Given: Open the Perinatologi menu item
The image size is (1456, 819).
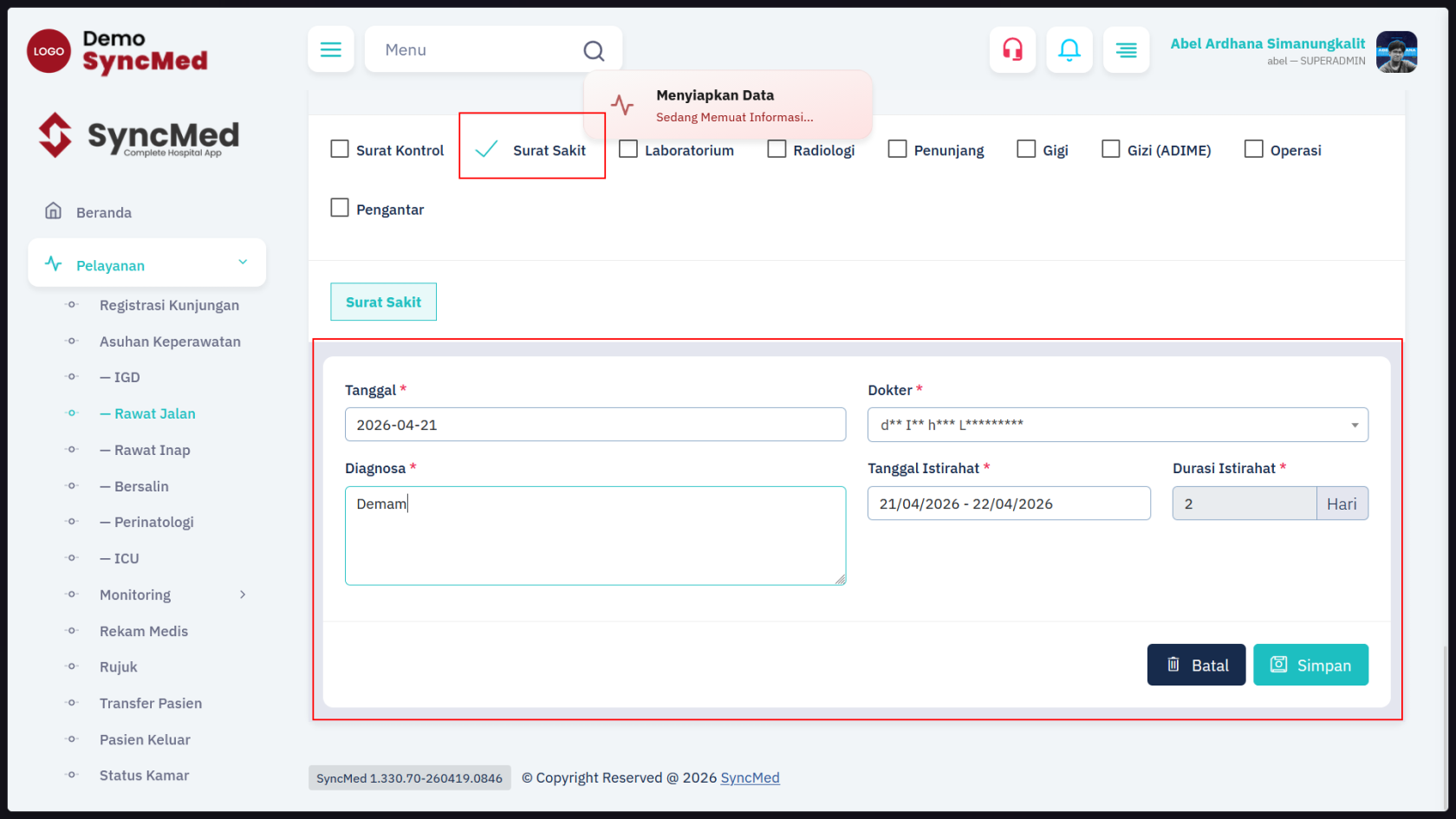Looking at the screenshot, I should coord(146,522).
